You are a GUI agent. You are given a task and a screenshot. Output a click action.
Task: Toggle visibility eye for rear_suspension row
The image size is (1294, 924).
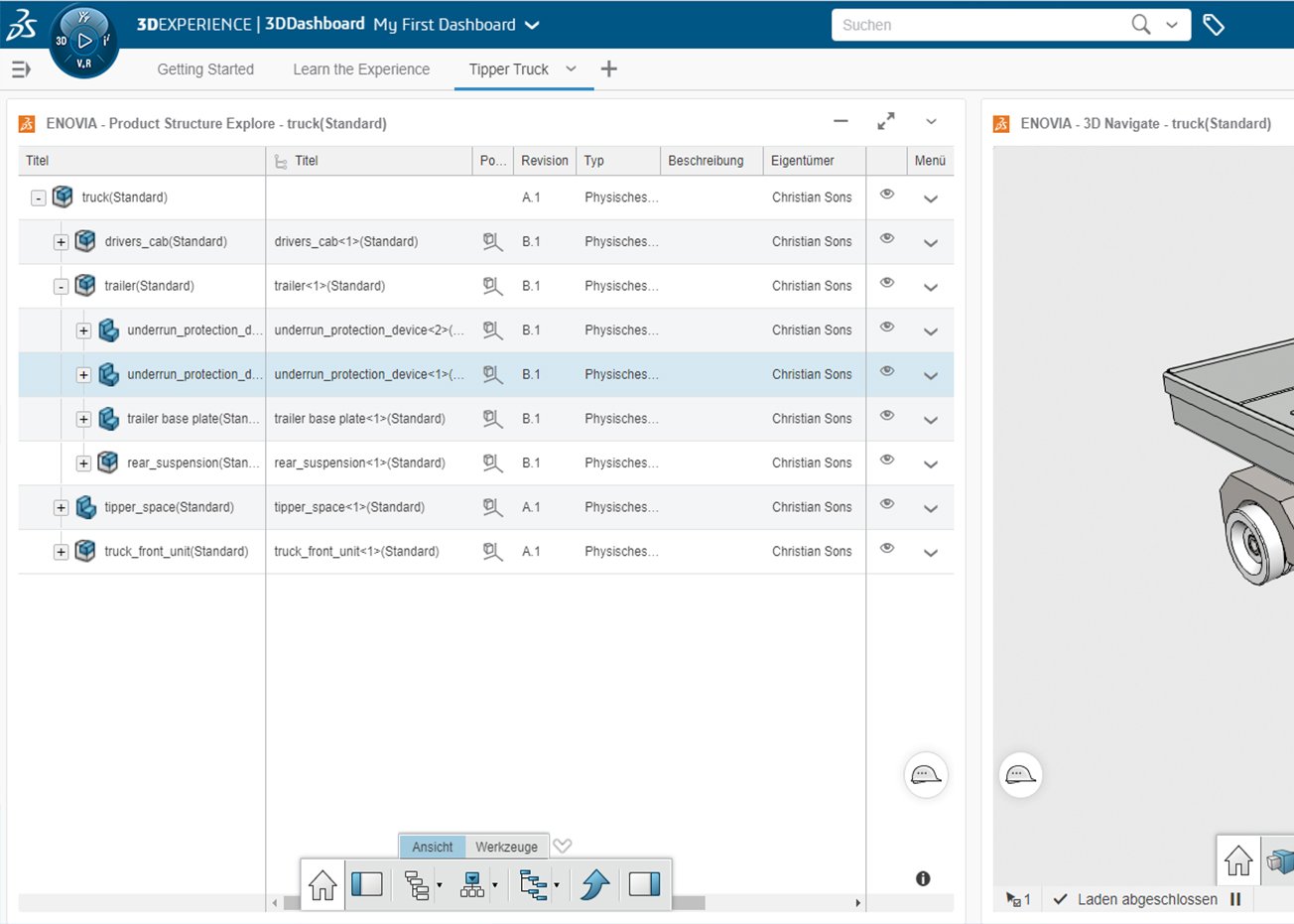[887, 460]
